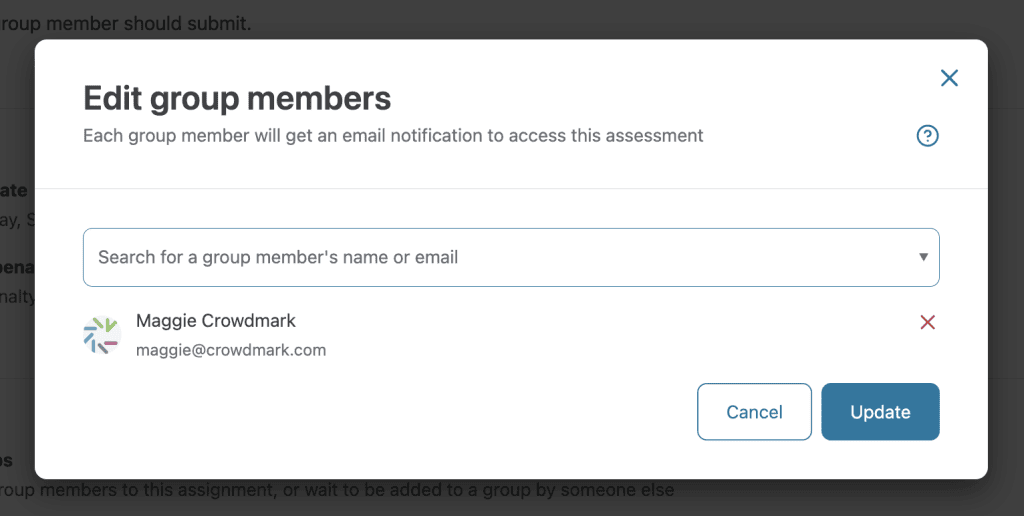Click Maggie Crowdmark's avatar icon

click(101, 336)
